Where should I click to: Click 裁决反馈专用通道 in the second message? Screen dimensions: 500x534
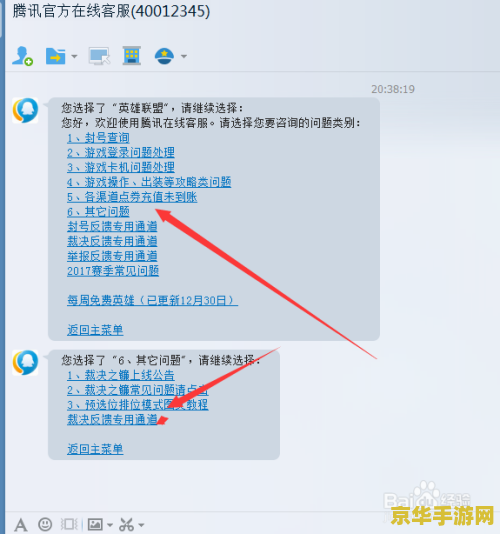coord(112,420)
